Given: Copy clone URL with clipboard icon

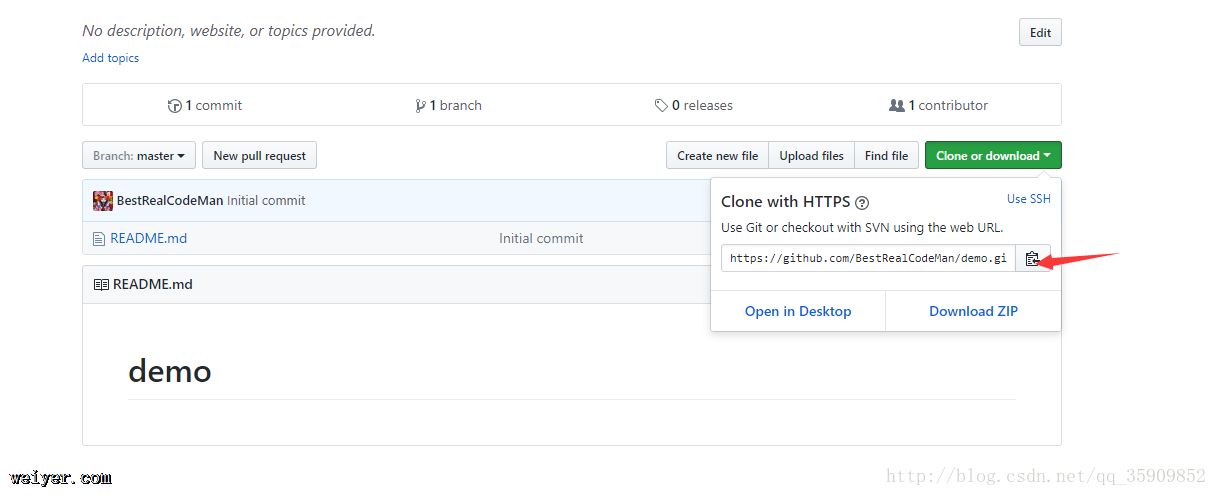Looking at the screenshot, I should click(1033, 258).
